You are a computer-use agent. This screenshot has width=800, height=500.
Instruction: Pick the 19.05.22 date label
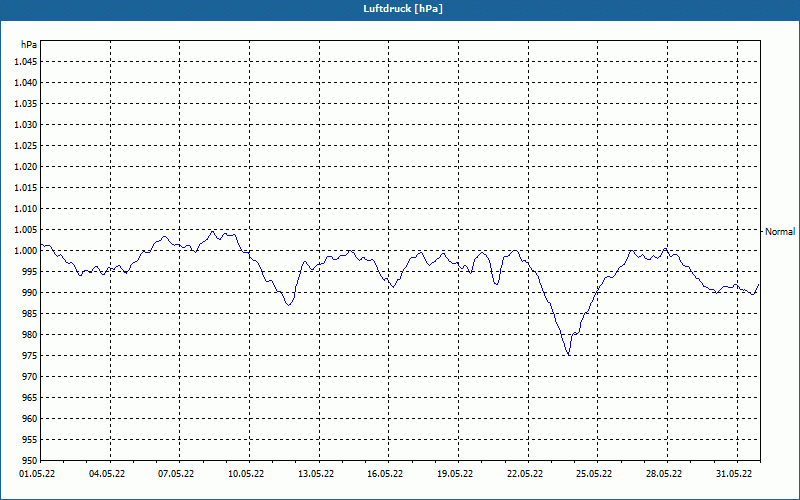point(455,473)
